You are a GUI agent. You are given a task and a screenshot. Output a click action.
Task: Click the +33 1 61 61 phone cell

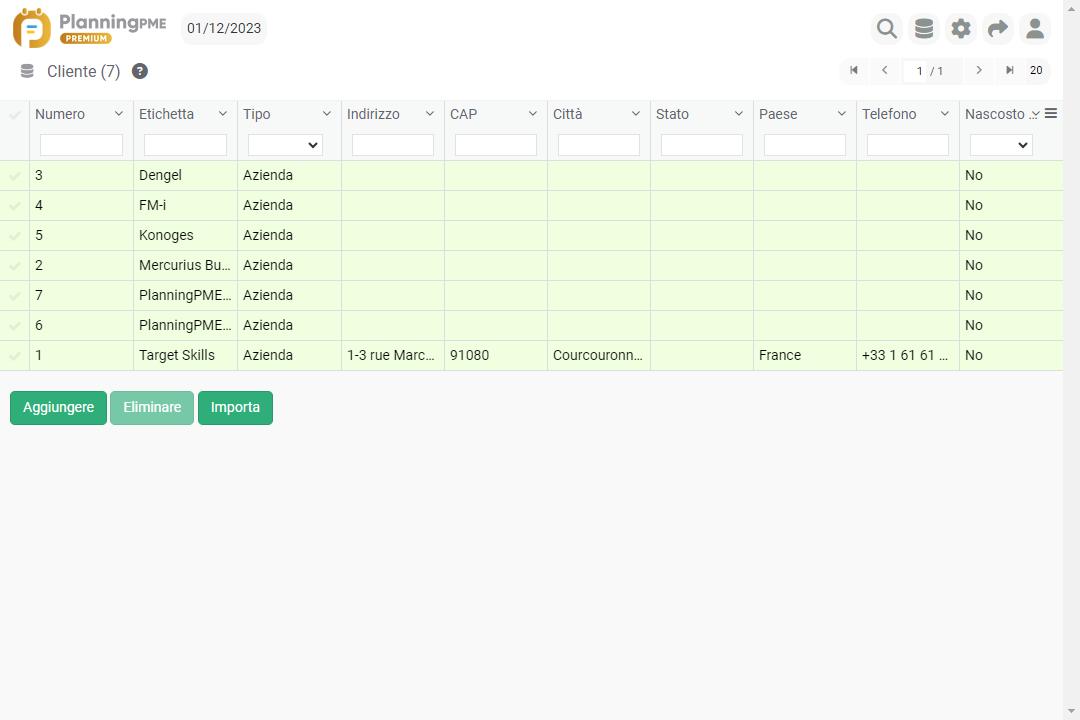pos(908,356)
